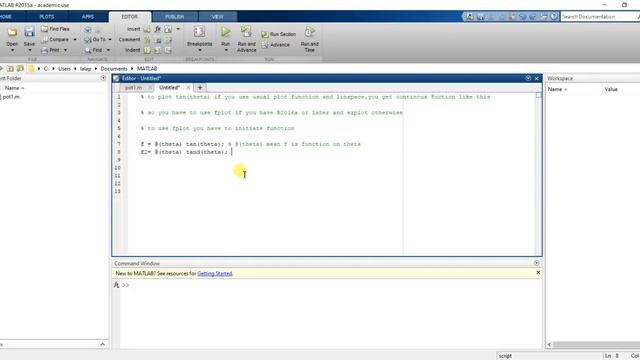Insert a function with the fx icon
The height and width of the screenshot is (360, 640).
click(158, 29)
